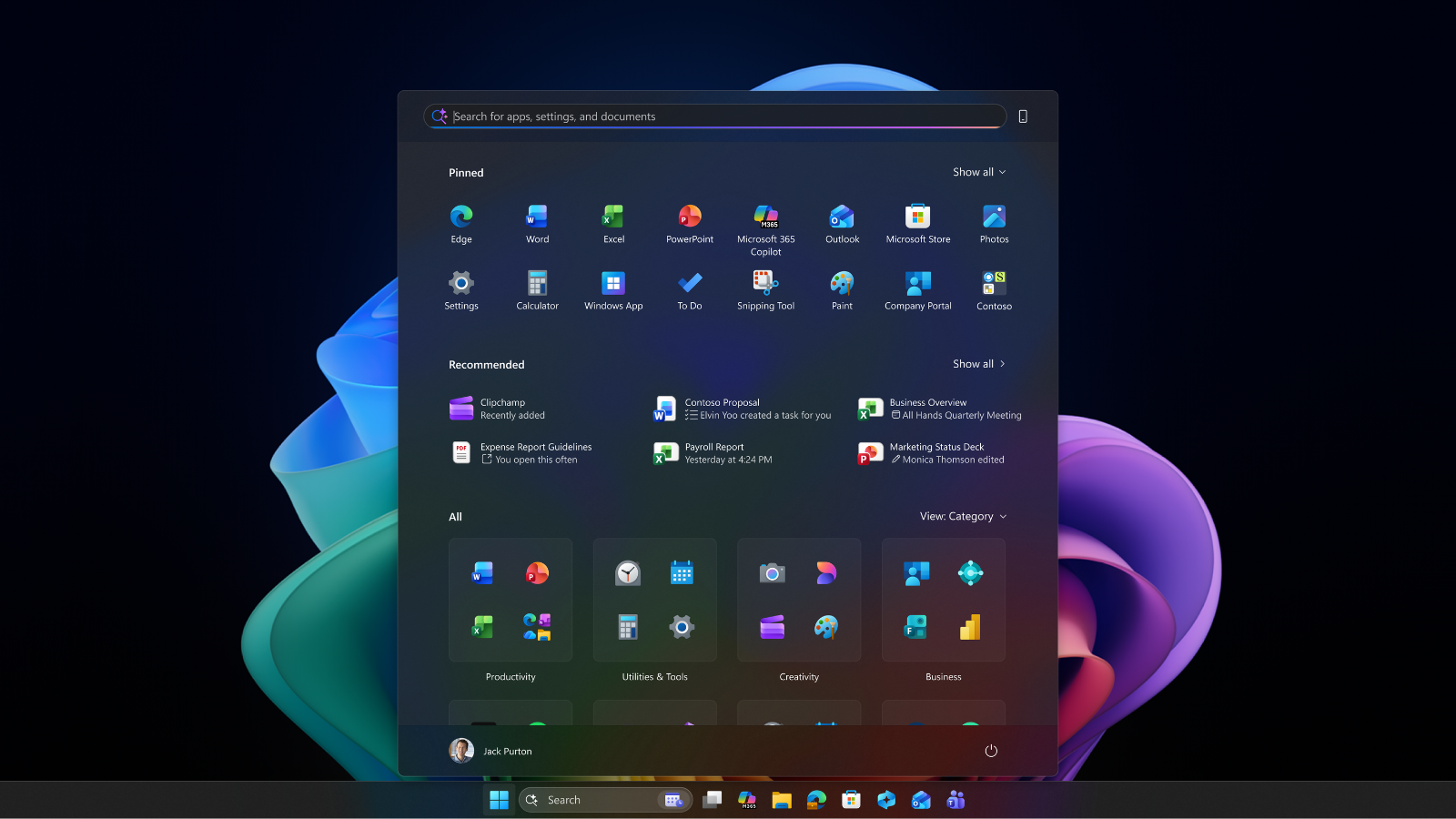Open Edge from the taskbar
This screenshot has height=819, width=1456.
[x=816, y=800]
